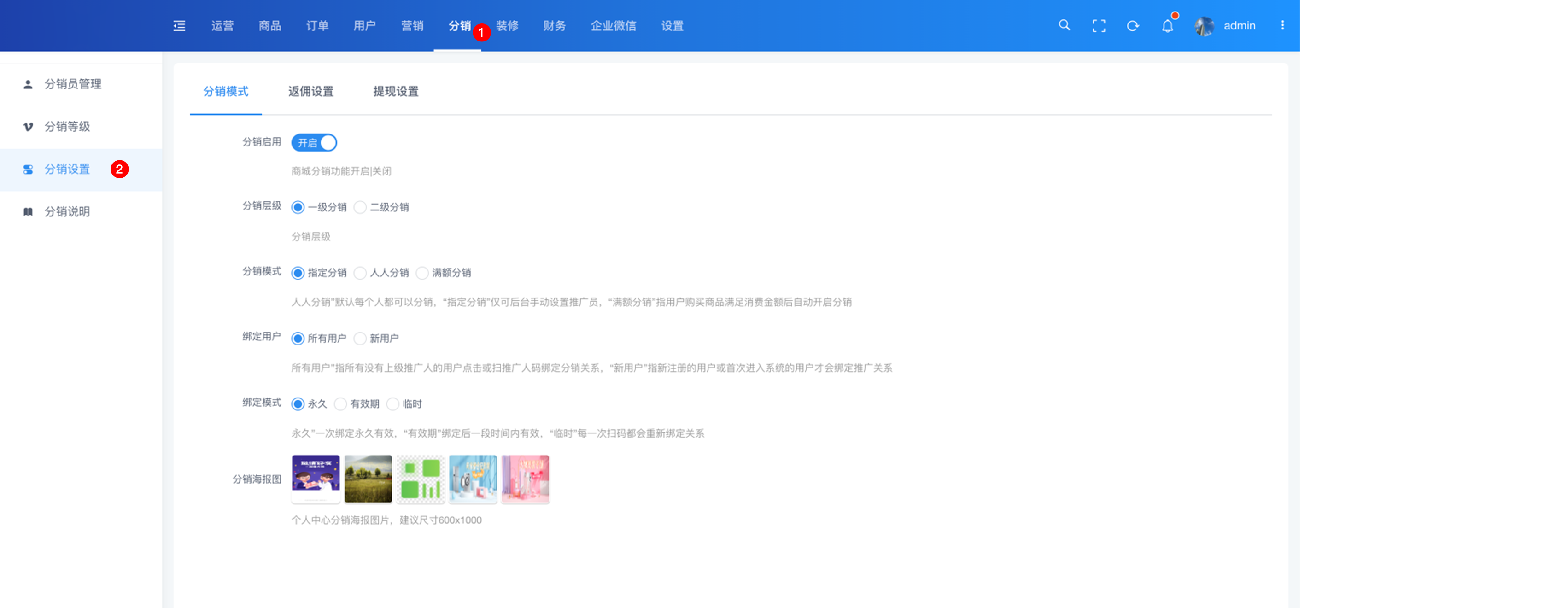
Task: Open 分销说明 sidebar item
Action: coord(67,212)
